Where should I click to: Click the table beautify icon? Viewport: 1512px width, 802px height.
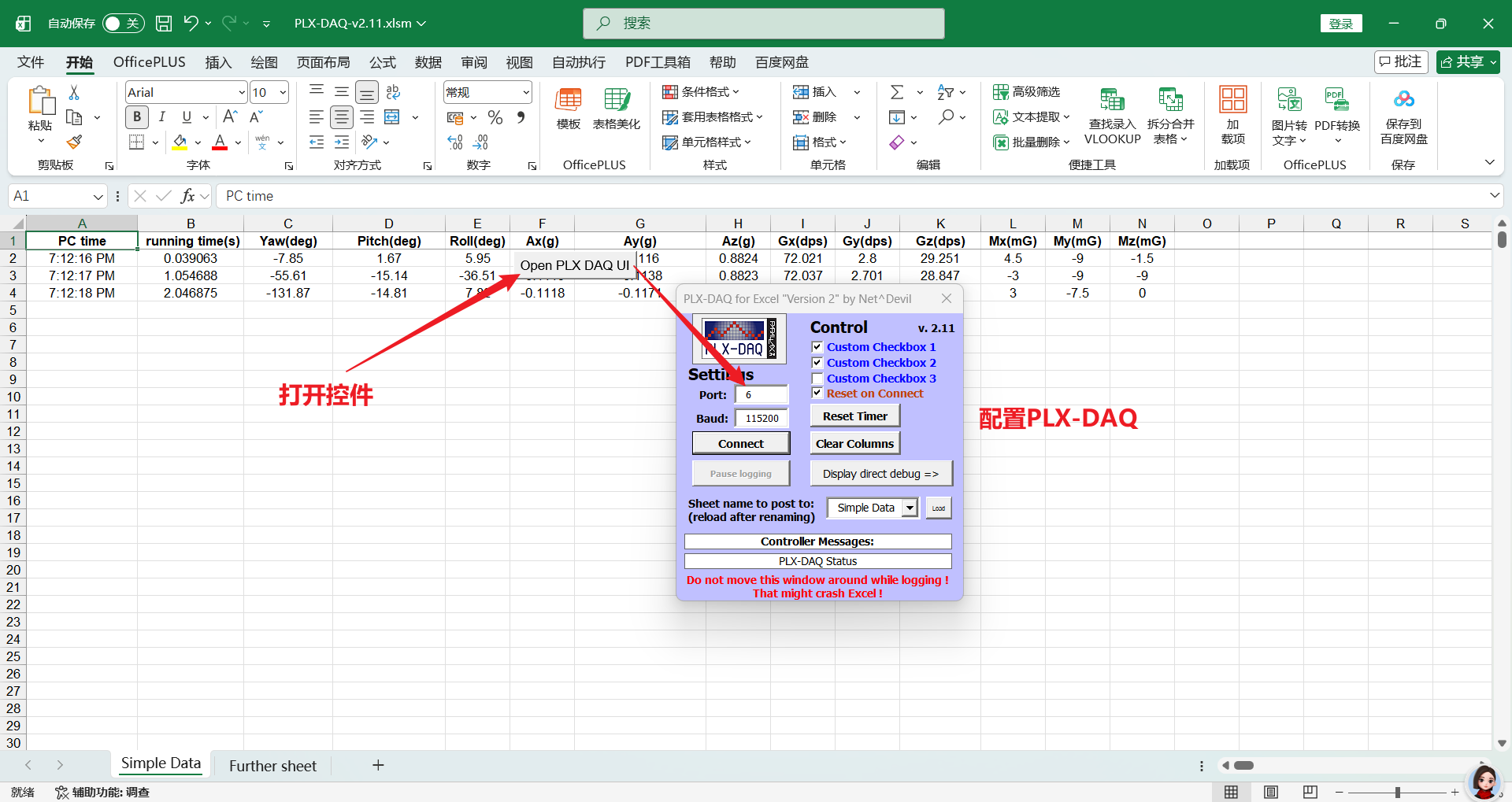(x=617, y=108)
